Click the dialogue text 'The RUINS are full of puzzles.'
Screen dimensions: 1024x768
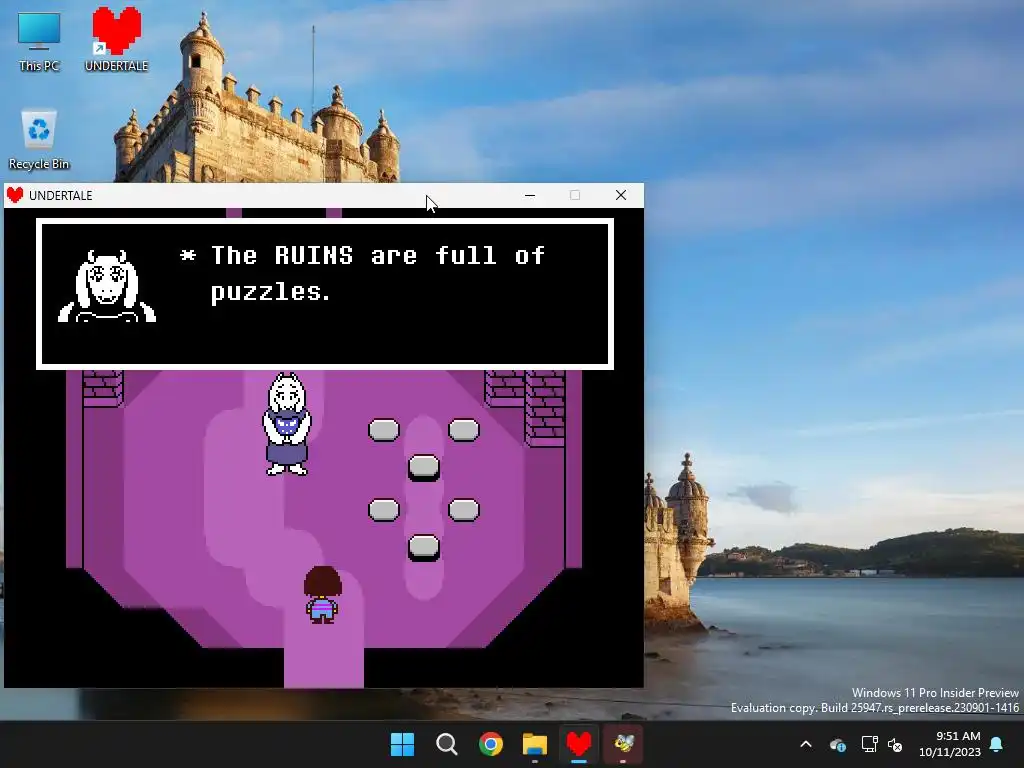(x=362, y=273)
